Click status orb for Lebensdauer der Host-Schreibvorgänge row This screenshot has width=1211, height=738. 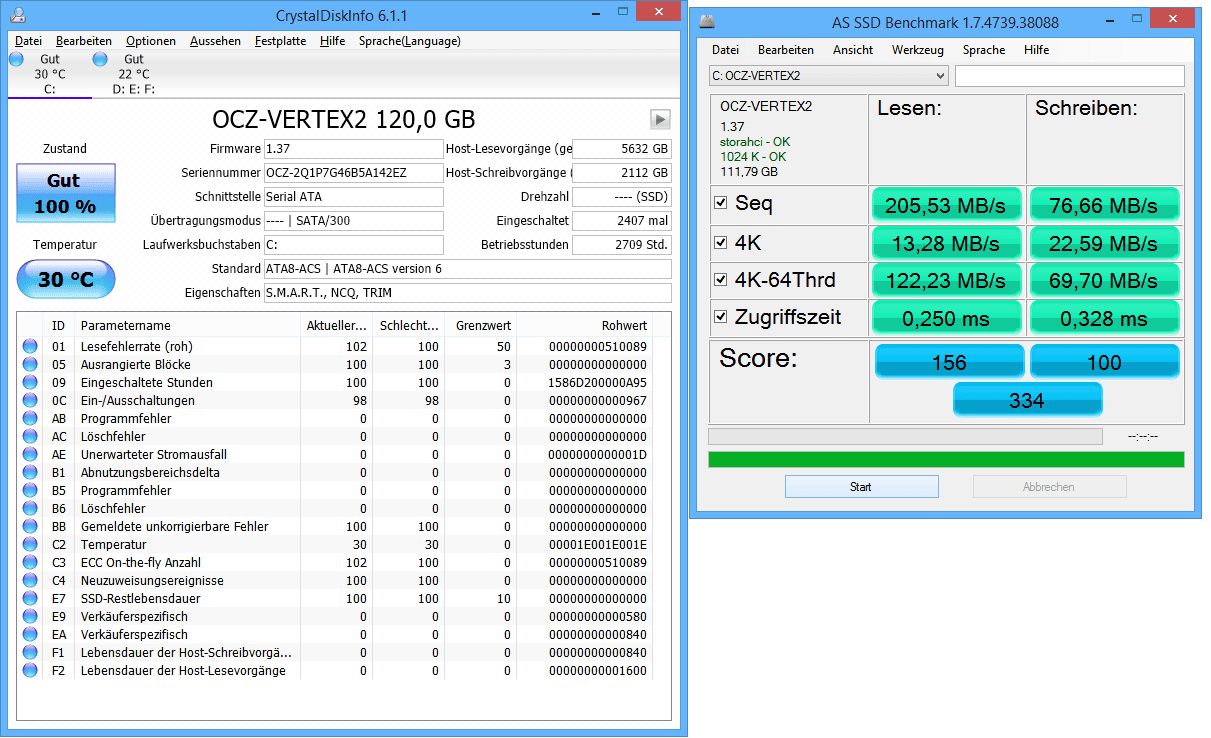(30, 653)
